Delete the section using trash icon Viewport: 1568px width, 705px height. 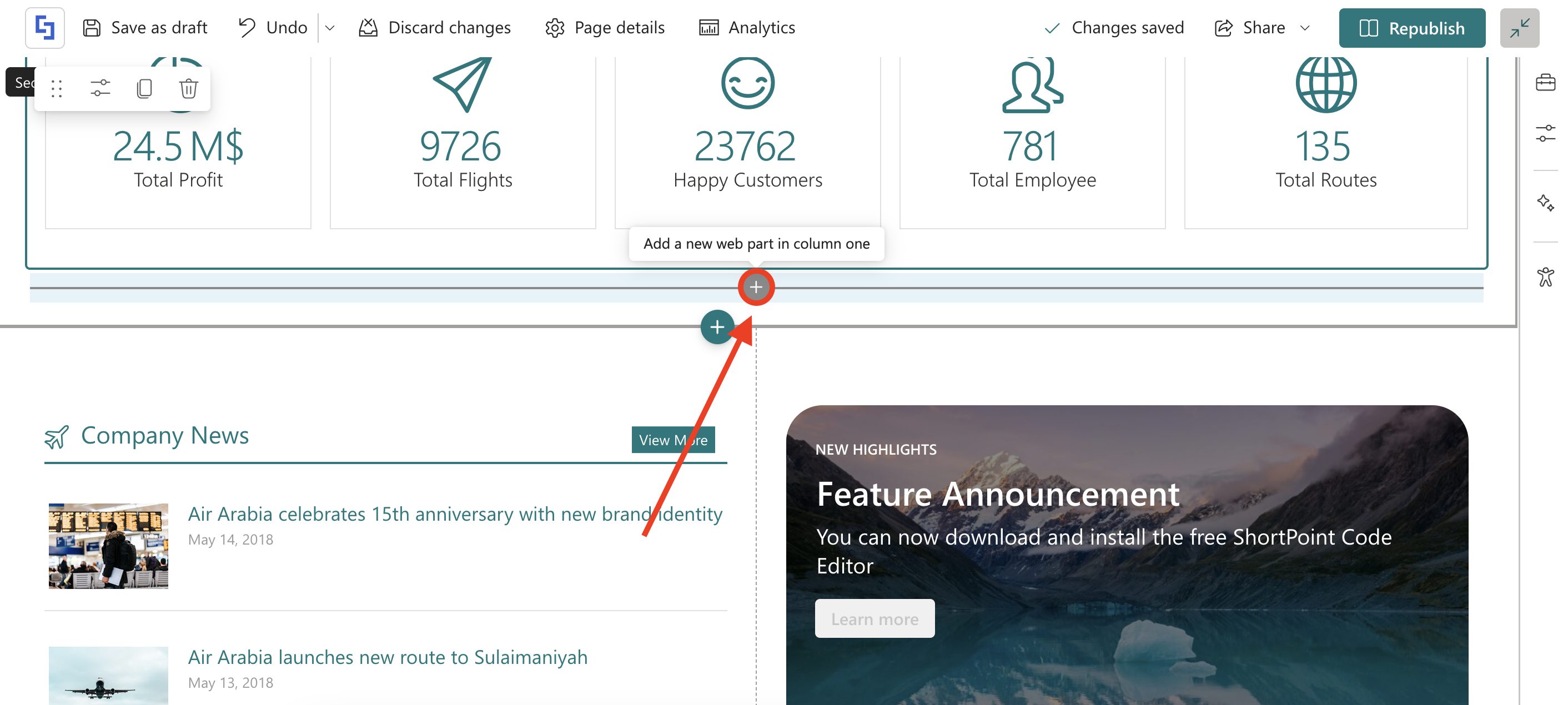tap(188, 89)
